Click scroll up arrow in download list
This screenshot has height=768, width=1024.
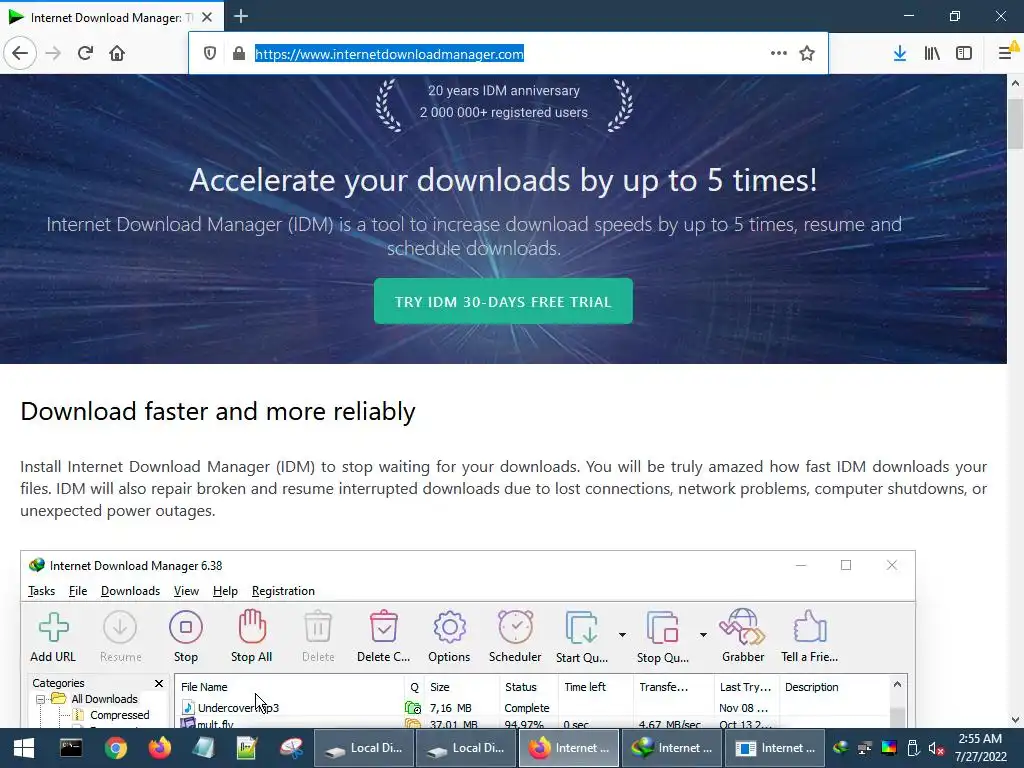(897, 684)
